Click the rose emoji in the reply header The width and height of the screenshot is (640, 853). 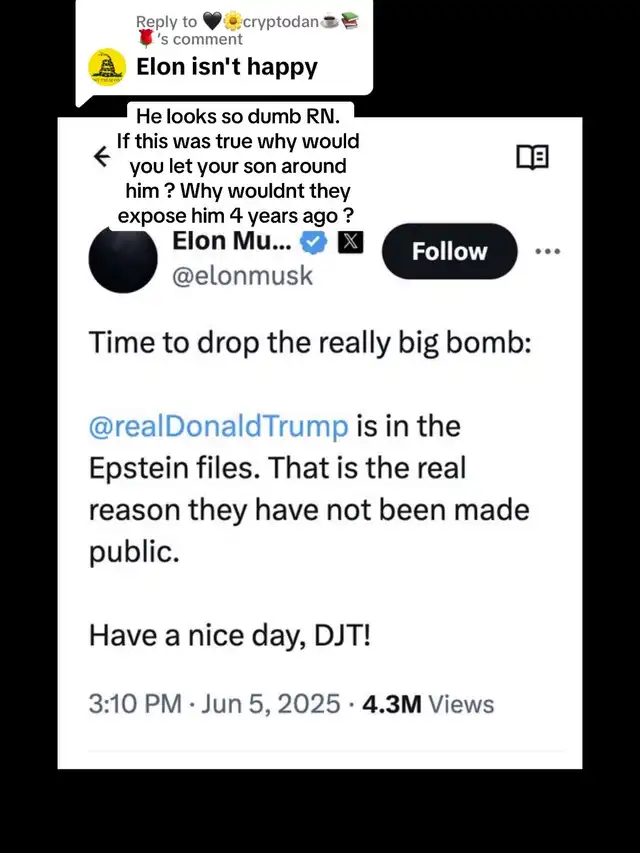[x=147, y=40]
